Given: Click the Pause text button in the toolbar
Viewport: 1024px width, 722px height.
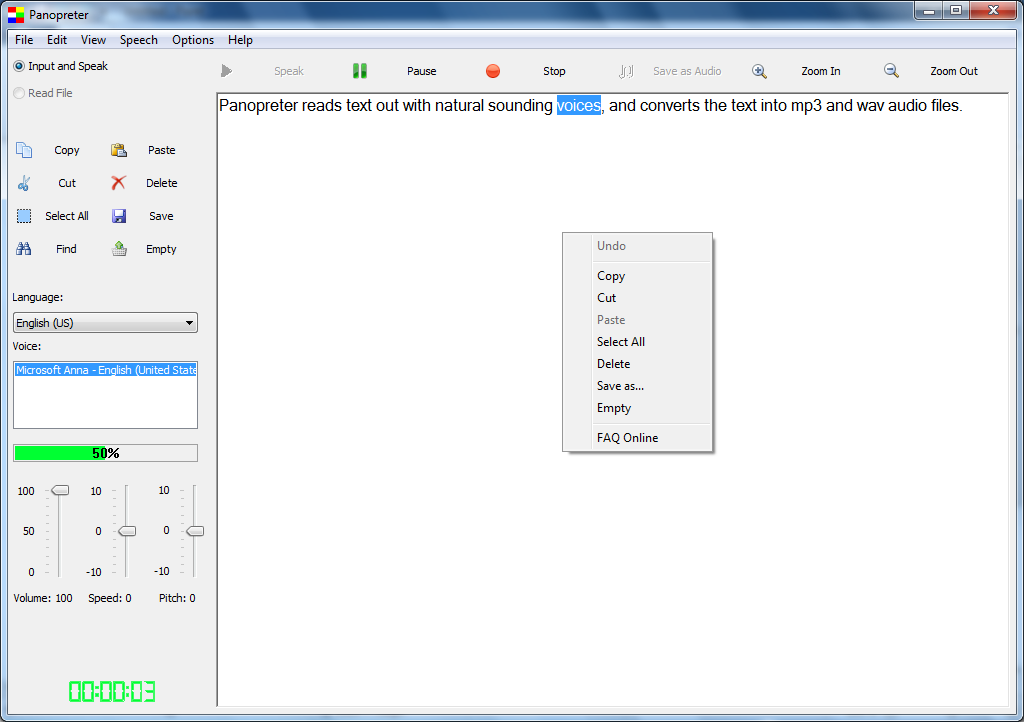Looking at the screenshot, I should coord(422,71).
